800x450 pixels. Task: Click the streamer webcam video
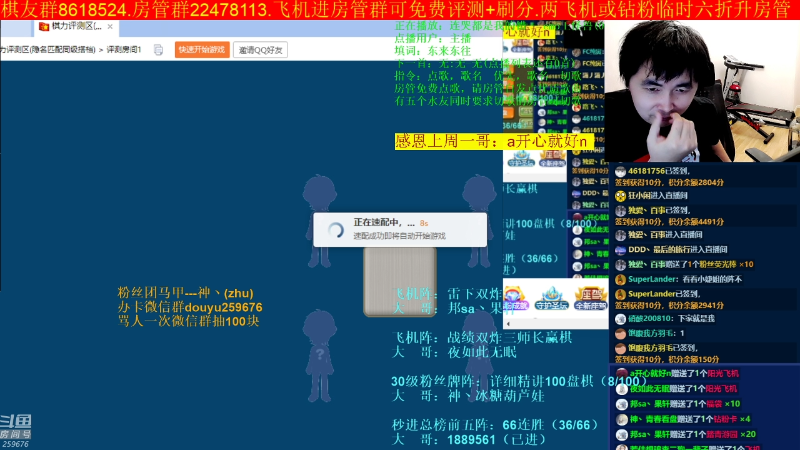pyautogui.click(x=702, y=91)
